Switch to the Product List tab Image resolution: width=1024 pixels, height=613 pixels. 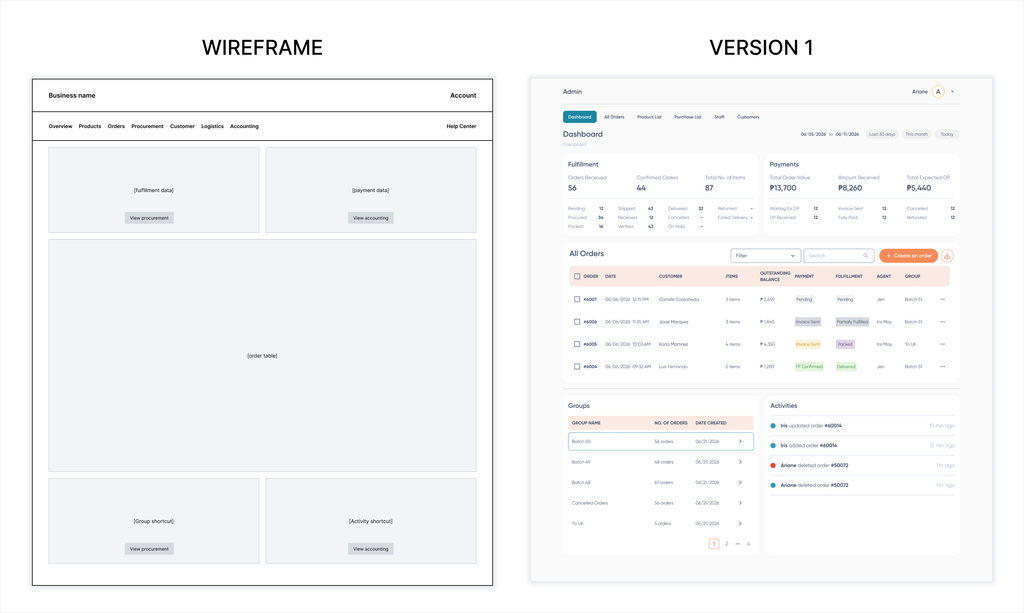coord(649,117)
